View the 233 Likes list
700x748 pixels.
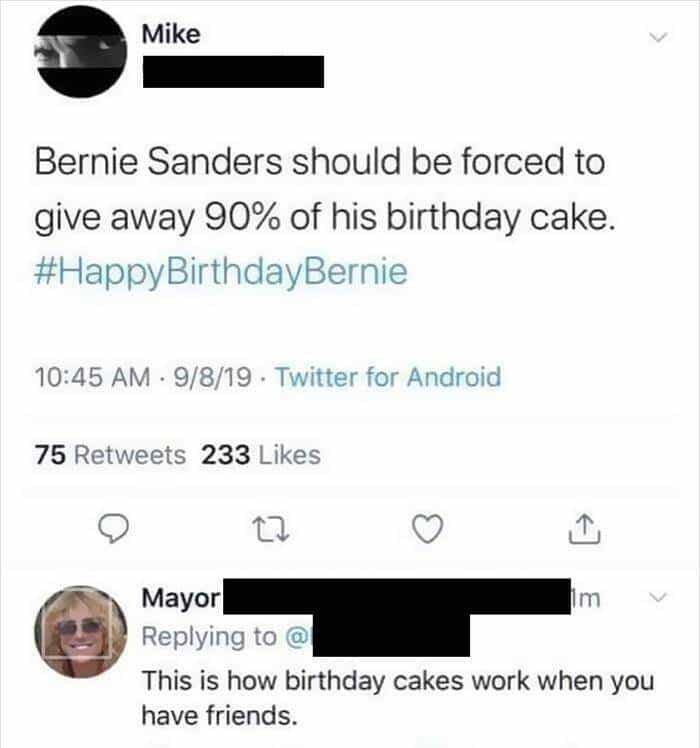pyautogui.click(x=261, y=455)
